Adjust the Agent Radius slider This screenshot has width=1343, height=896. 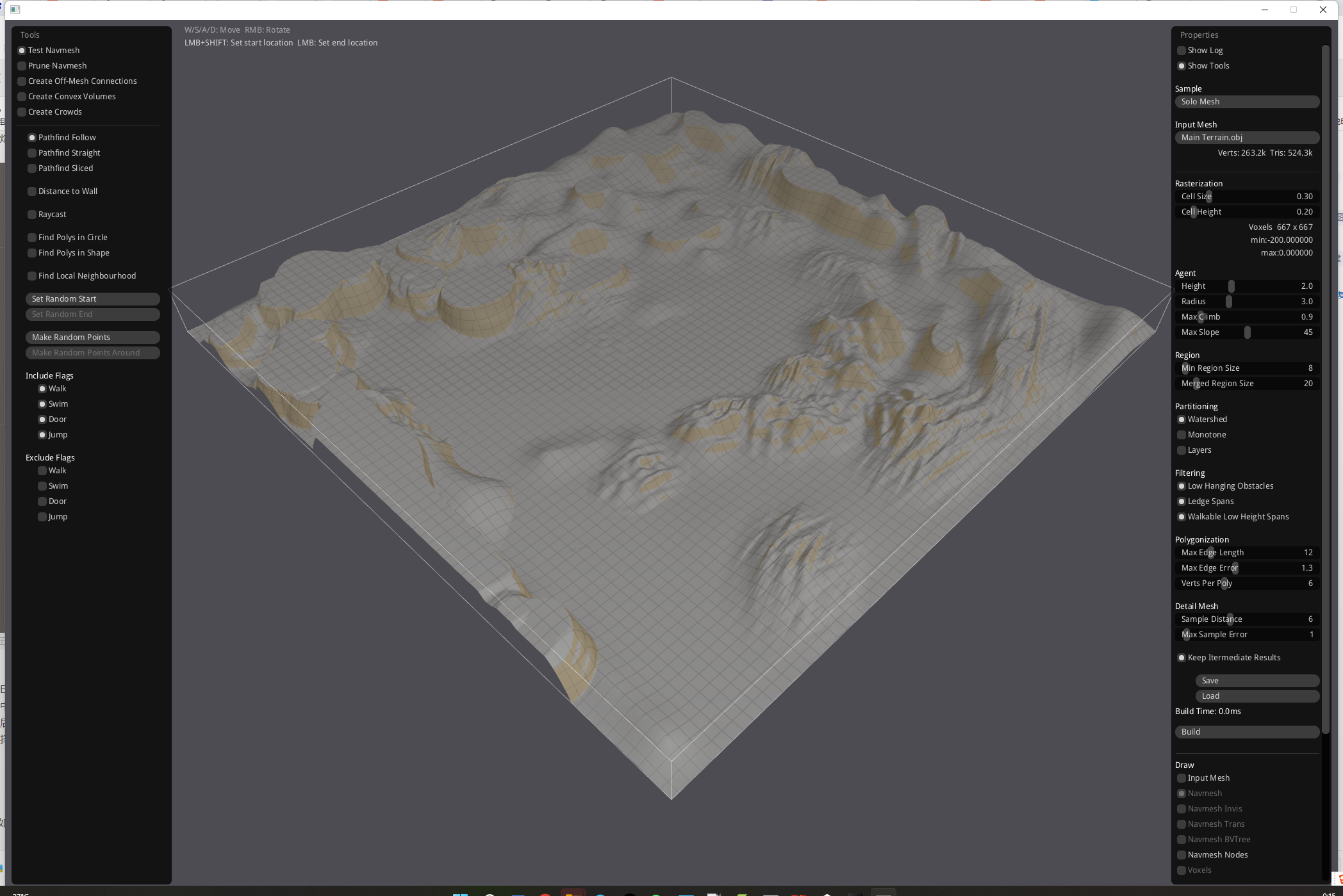click(x=1247, y=302)
